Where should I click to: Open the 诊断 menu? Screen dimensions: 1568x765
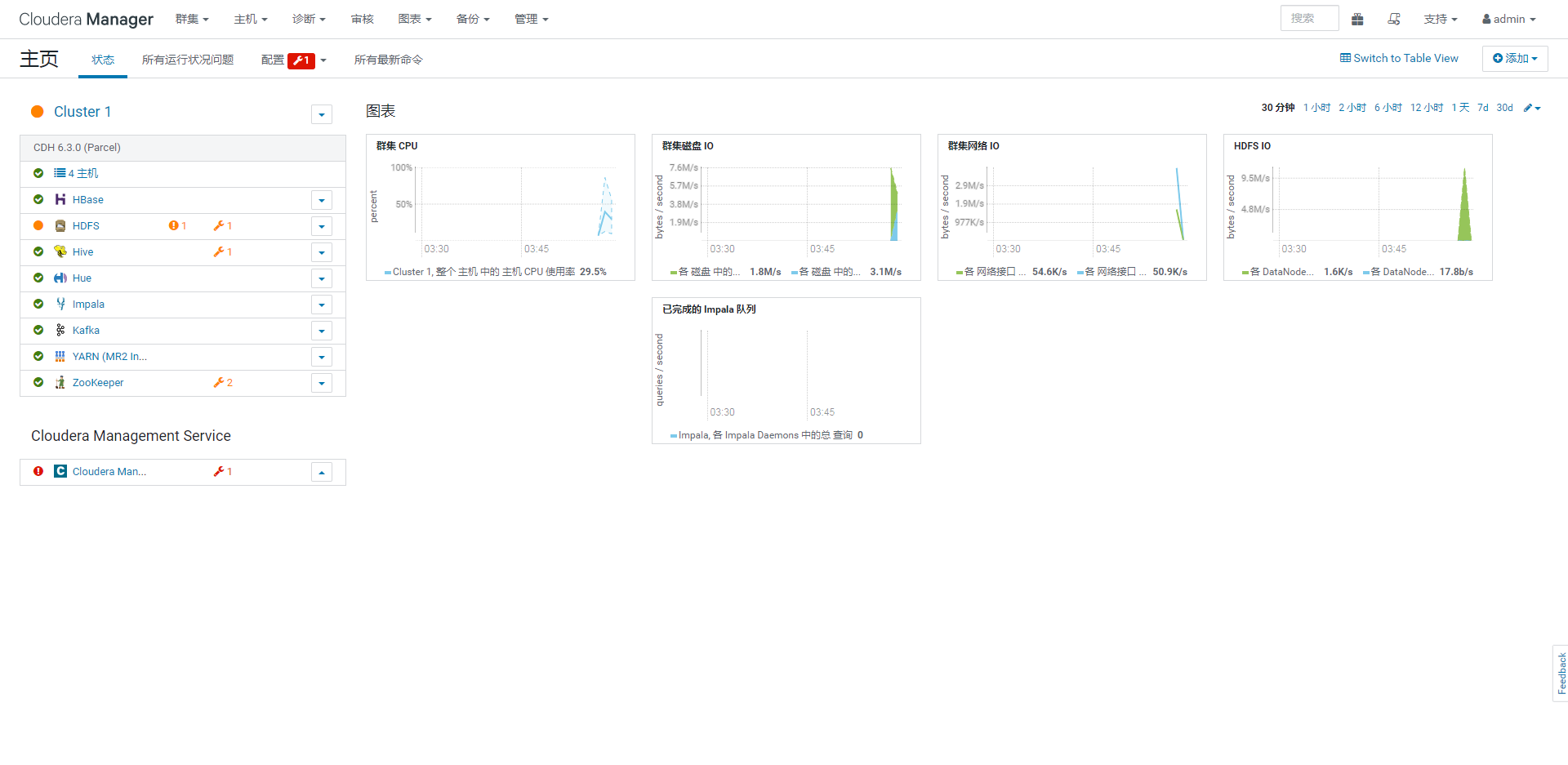309,19
